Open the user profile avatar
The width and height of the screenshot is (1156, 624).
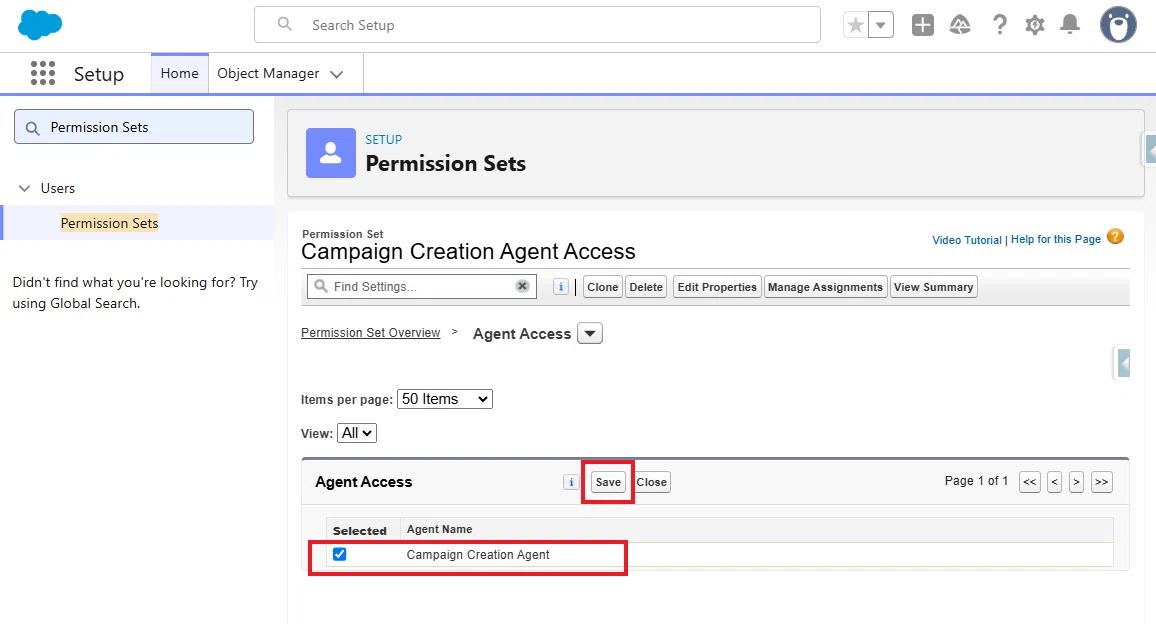[x=1118, y=25]
